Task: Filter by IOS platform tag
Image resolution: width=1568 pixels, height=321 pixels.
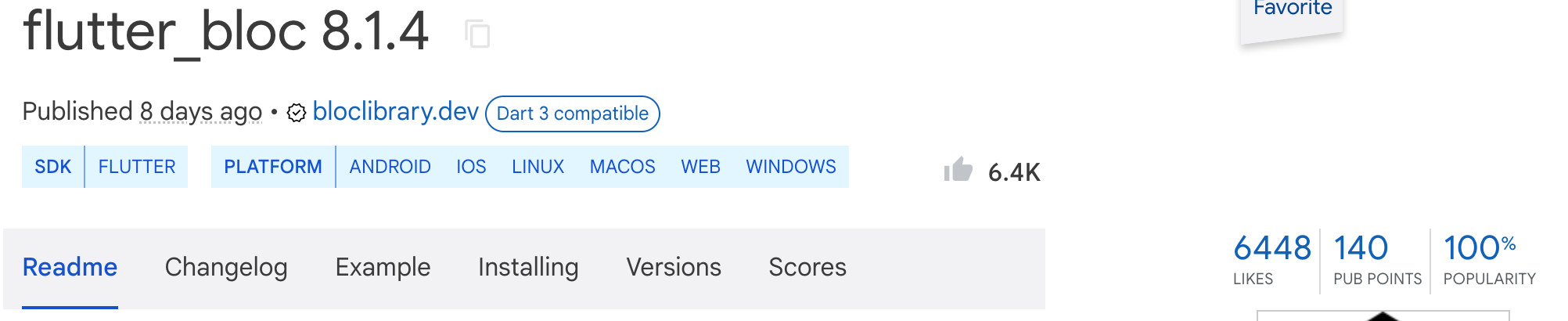Action: point(471,167)
